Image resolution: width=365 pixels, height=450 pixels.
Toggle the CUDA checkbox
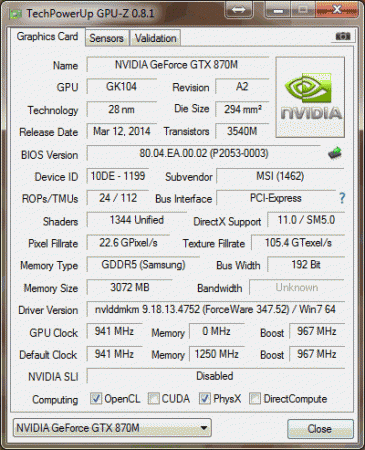pos(154,398)
